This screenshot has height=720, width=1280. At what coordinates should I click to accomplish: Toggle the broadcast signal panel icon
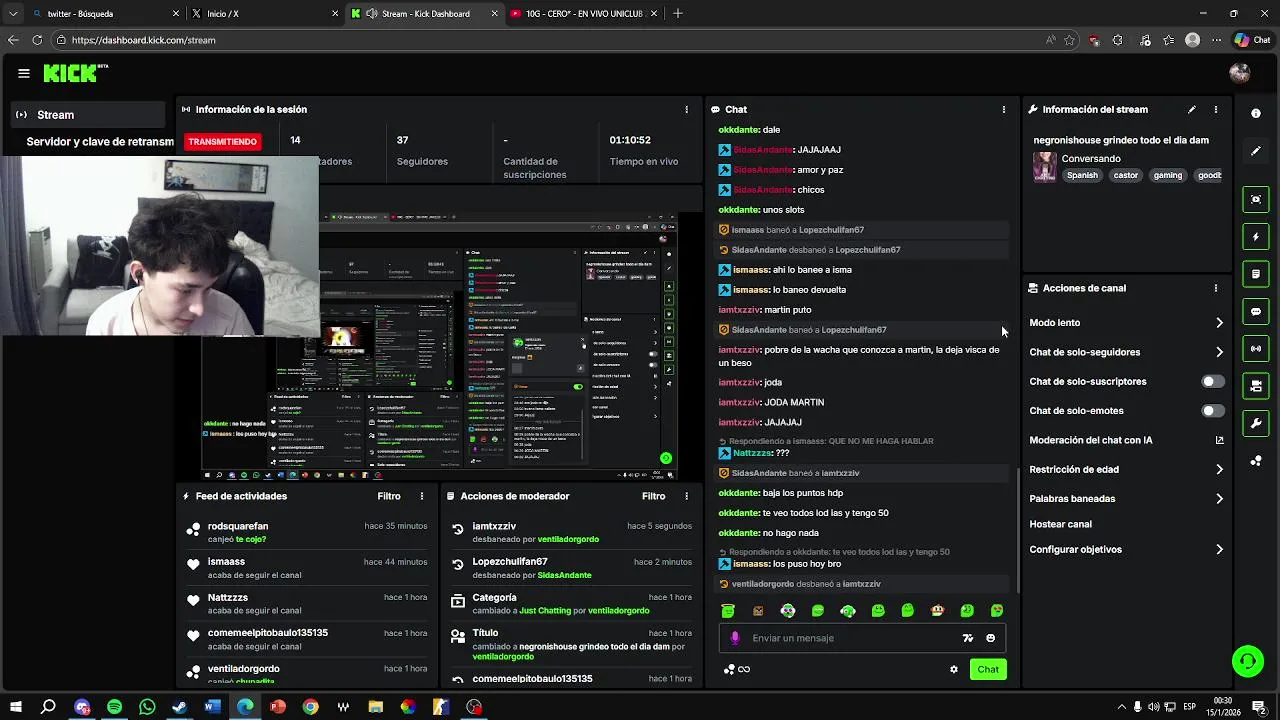[x=1256, y=349]
